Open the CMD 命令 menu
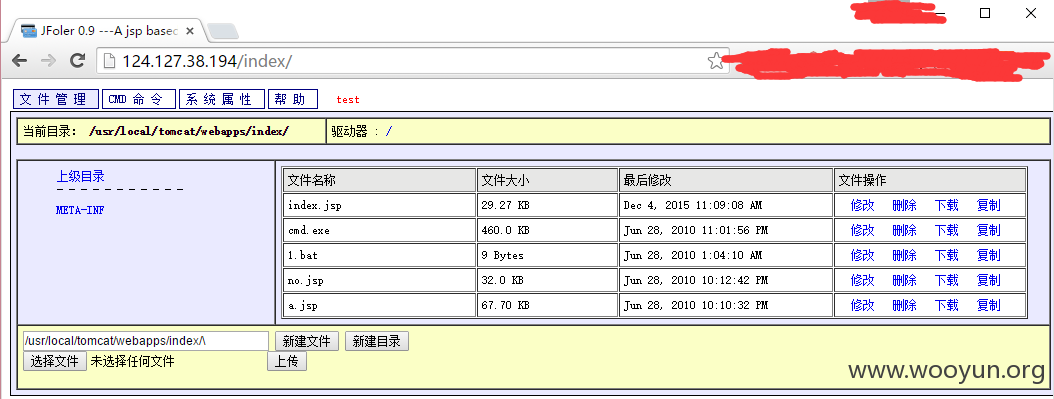This screenshot has width=1054, height=399. coord(138,99)
